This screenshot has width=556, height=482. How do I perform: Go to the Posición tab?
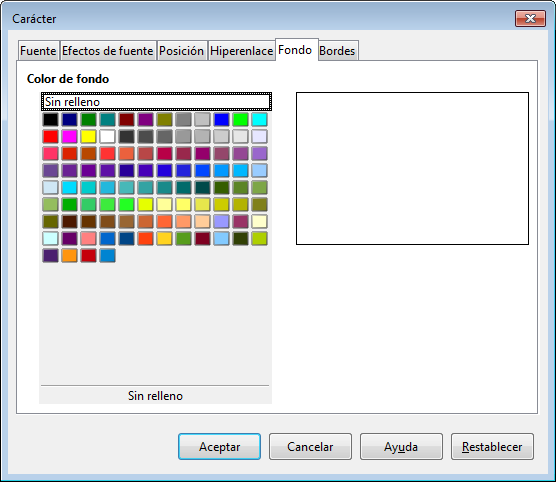182,51
